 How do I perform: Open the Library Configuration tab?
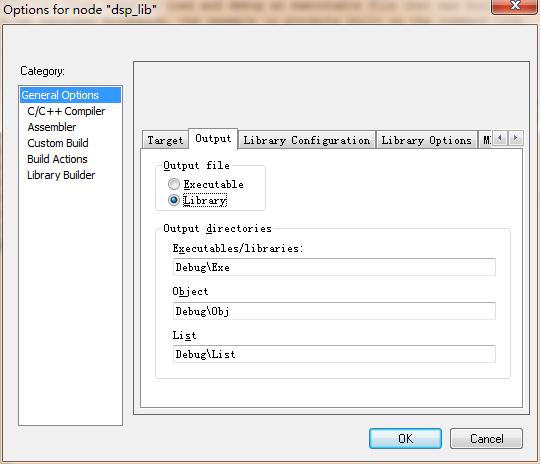click(x=307, y=140)
